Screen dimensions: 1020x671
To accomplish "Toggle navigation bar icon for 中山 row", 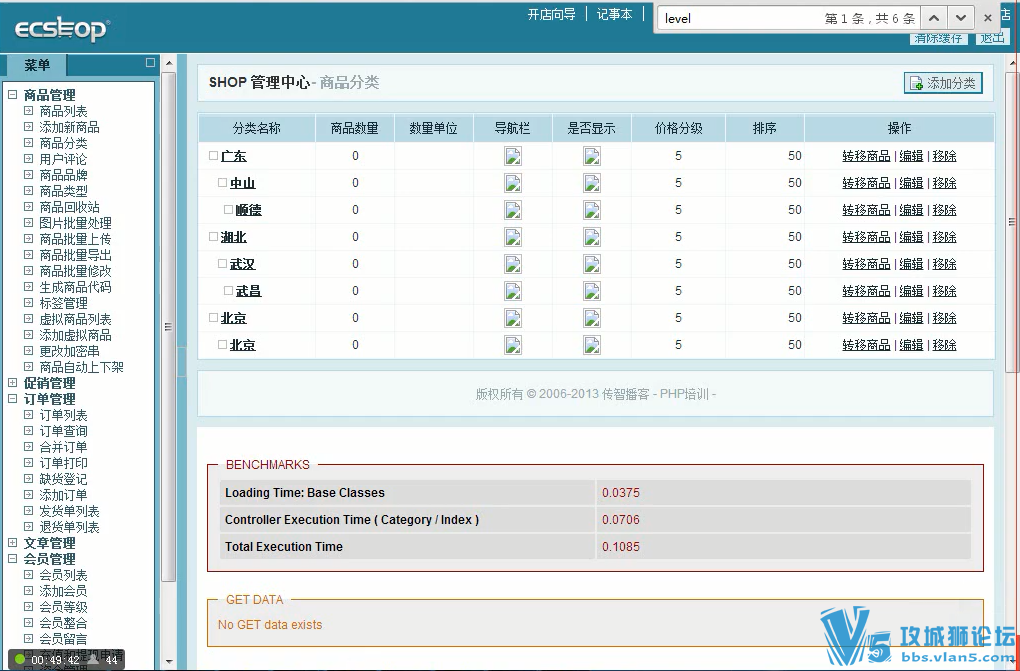I will (513, 183).
